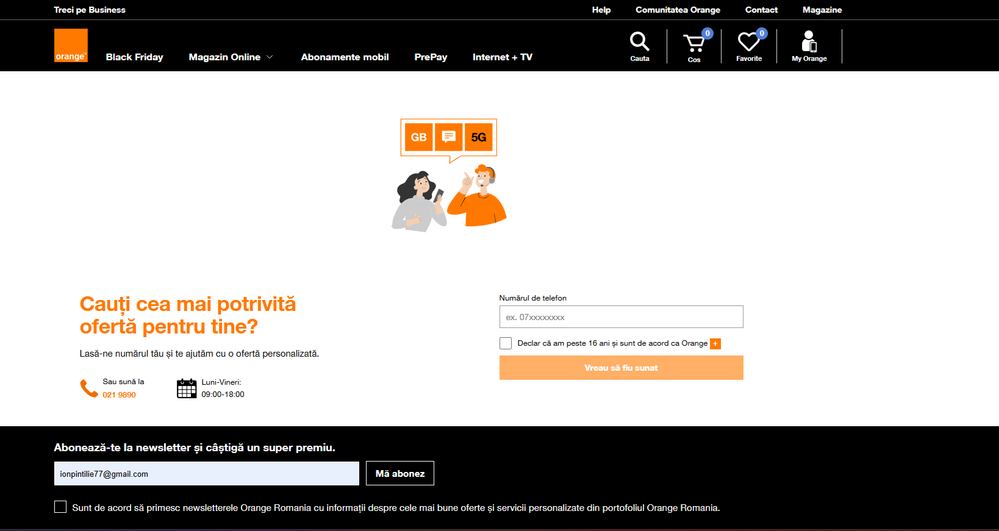The width and height of the screenshot is (999, 531).
Task: Go to Abonamente mobil
Action: click(345, 57)
